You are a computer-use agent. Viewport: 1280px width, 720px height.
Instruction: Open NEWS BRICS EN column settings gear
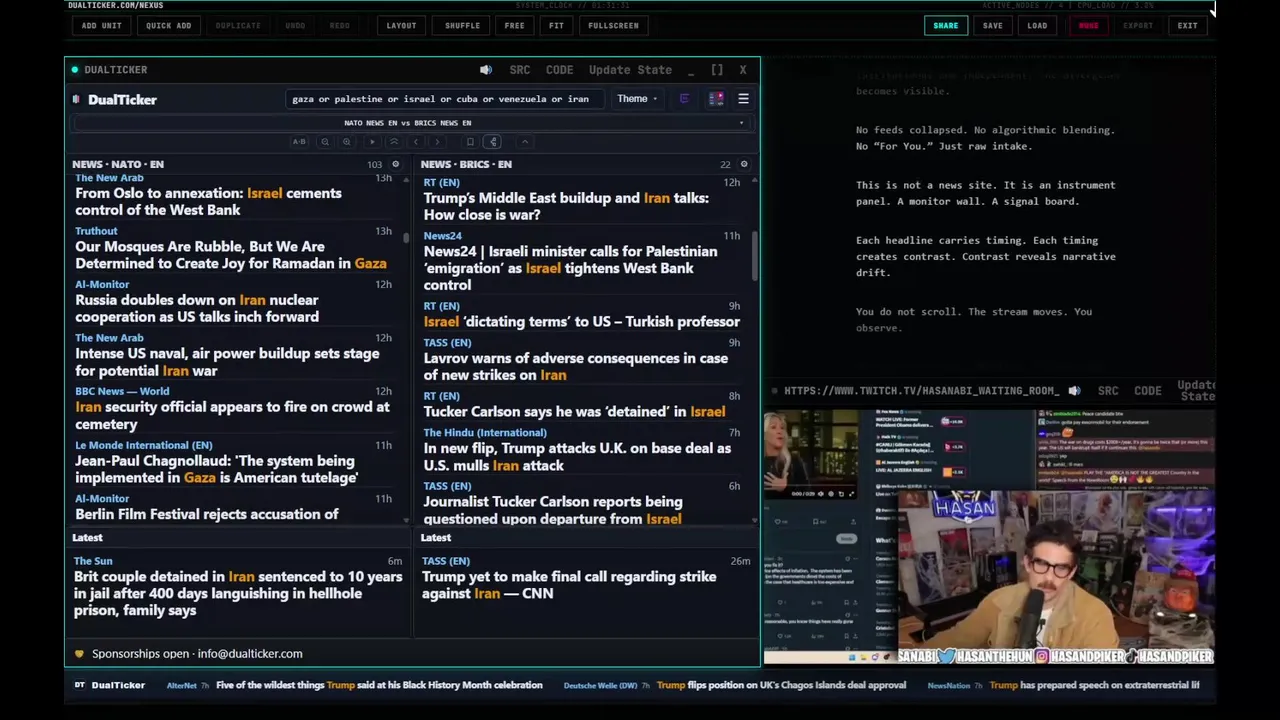(743, 164)
